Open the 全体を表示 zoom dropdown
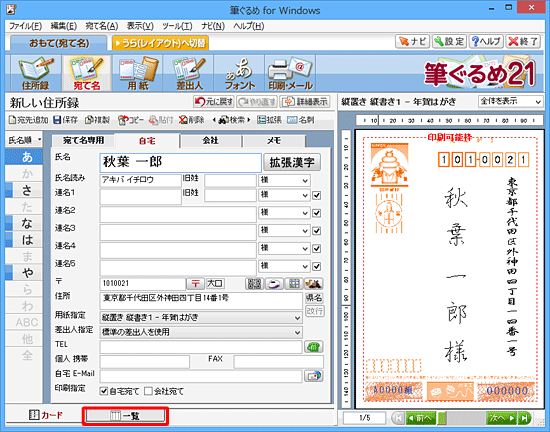 511,102
